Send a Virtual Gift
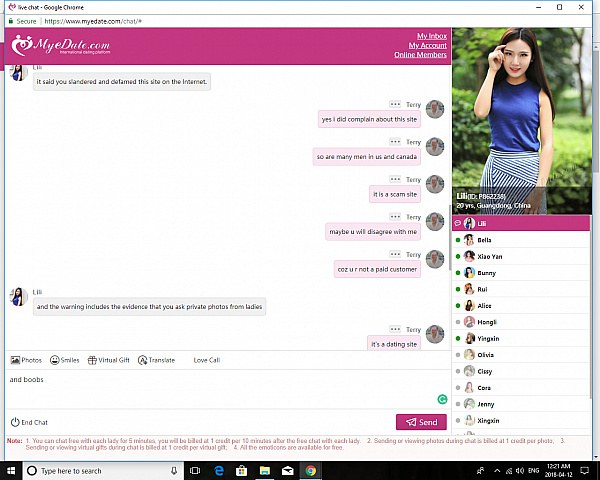Image resolution: width=600 pixels, height=480 pixels. 110,360
